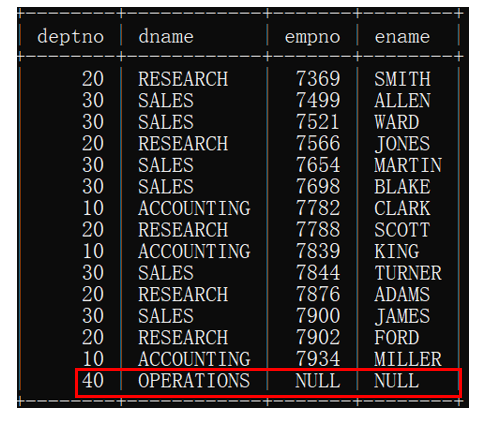Screen dimensions: 486x422
Task: Click deptno 20 in the SCOTT row
Action: [x=93, y=230]
